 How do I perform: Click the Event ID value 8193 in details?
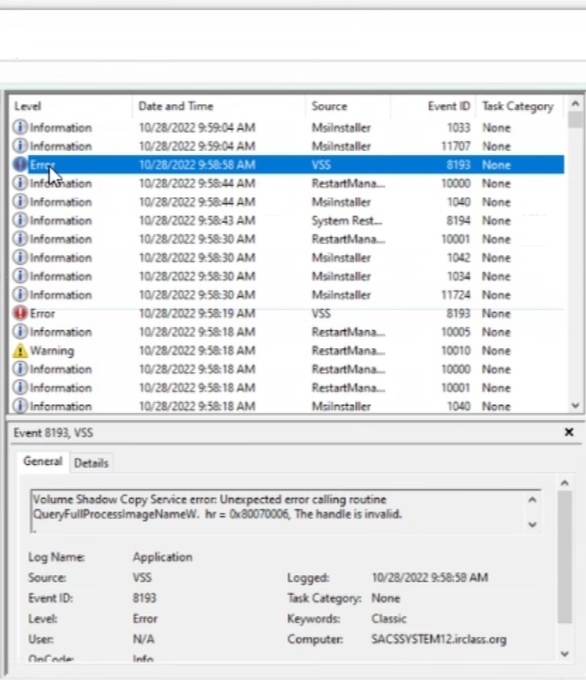coord(144,598)
